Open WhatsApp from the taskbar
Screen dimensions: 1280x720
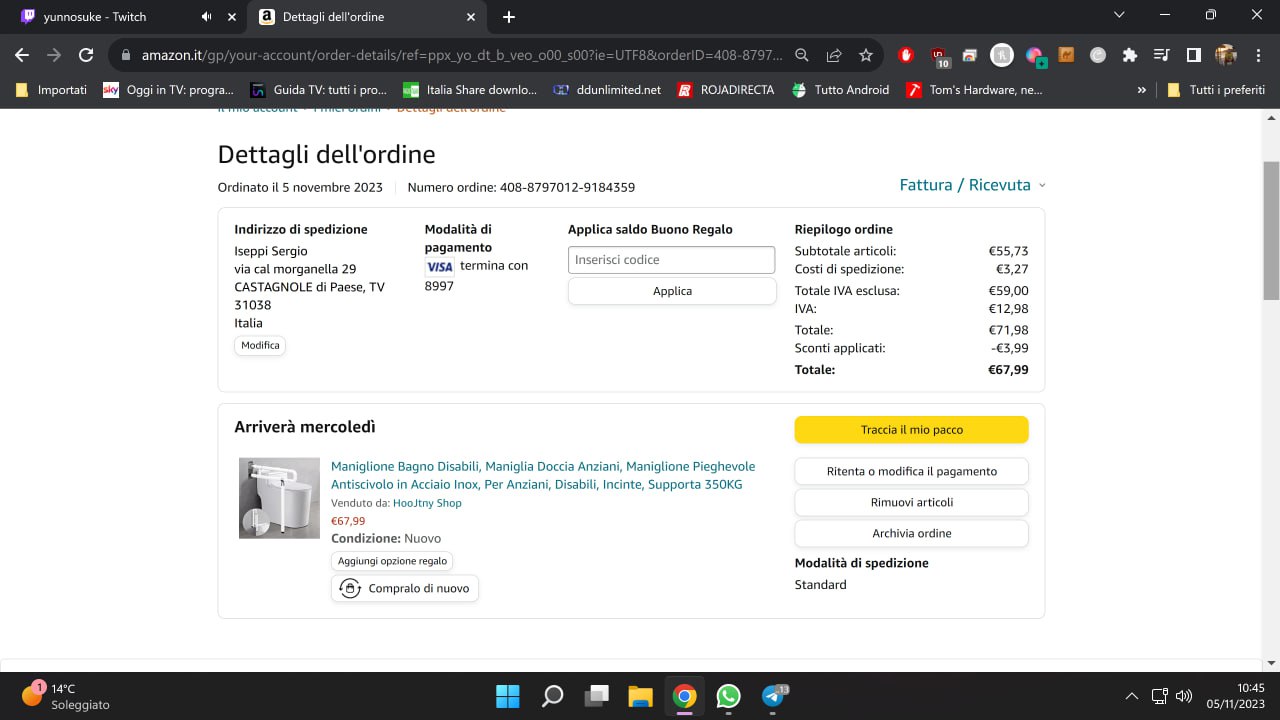(x=728, y=696)
